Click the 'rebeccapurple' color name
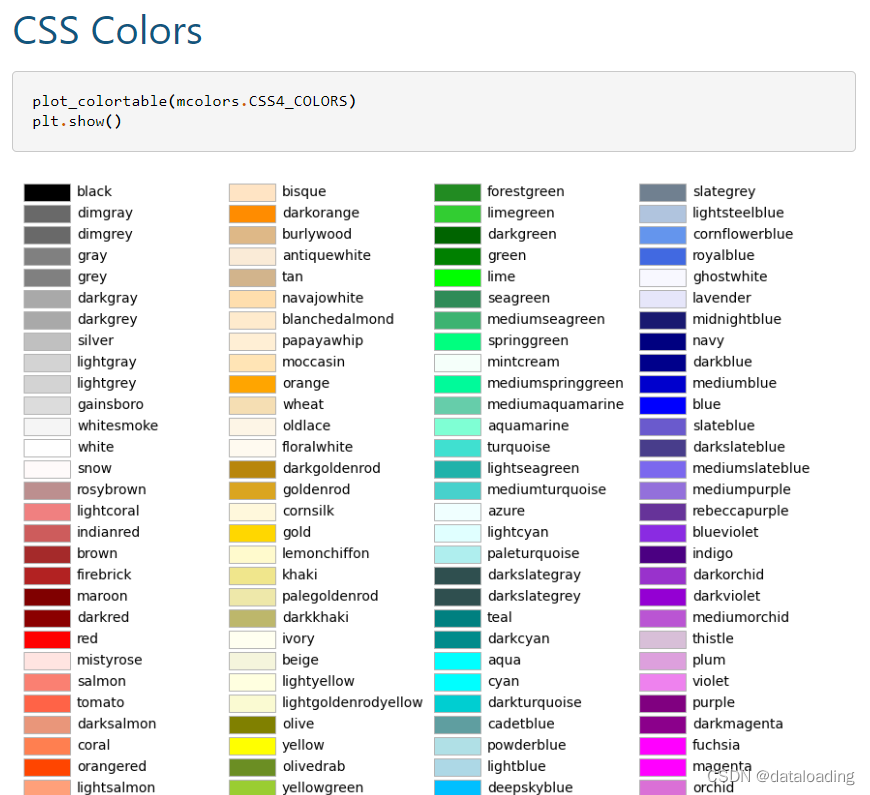This screenshot has width=870, height=795. click(x=738, y=510)
